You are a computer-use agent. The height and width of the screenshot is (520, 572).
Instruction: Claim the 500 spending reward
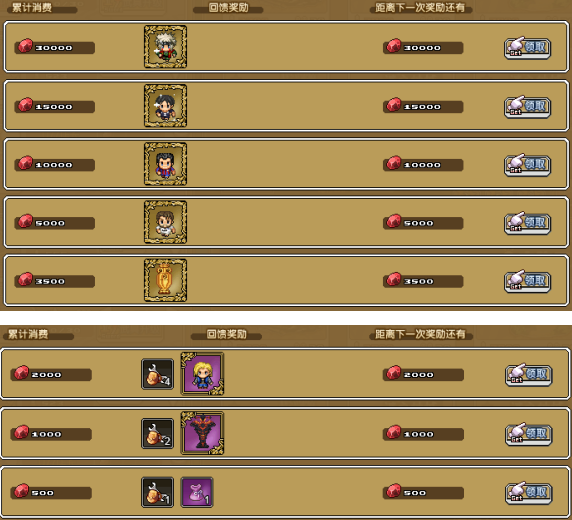[x=529, y=493]
